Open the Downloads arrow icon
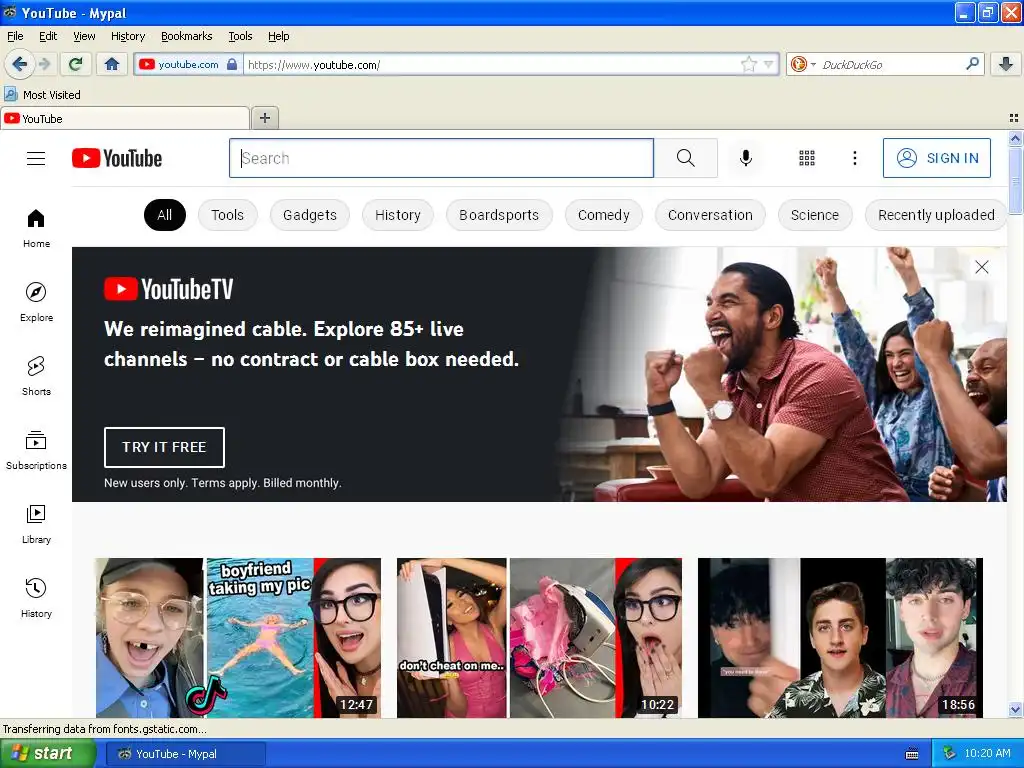The image size is (1024, 768). point(1006,64)
